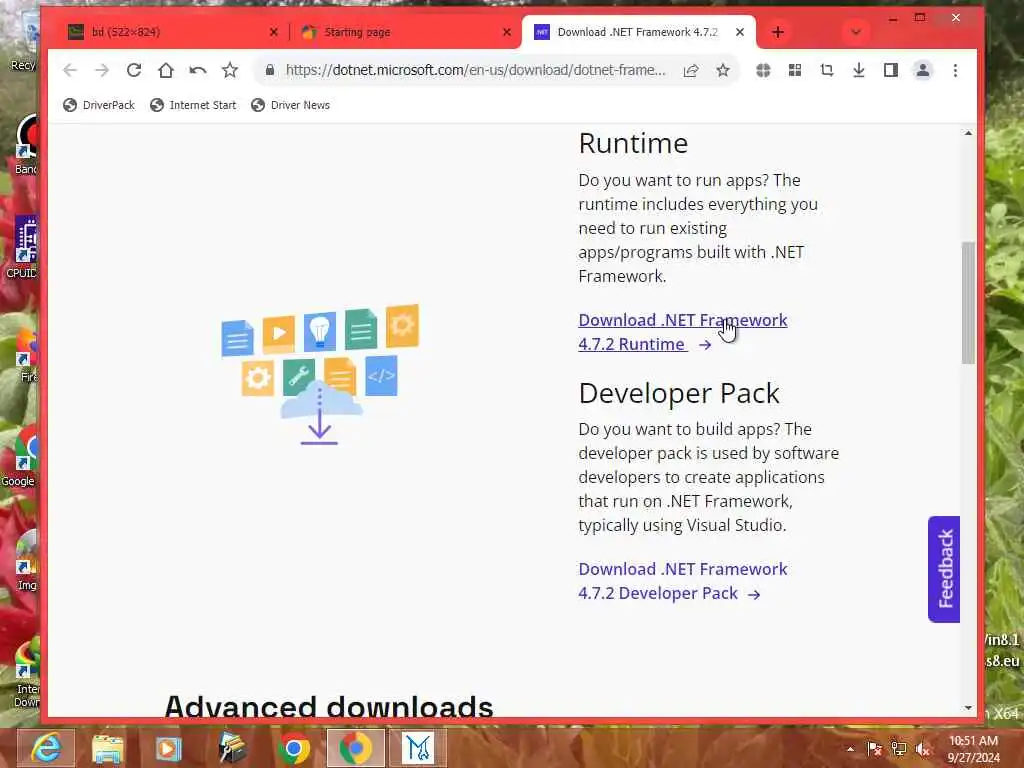1024x768 pixels.
Task: Close the bd (522×824) tab
Action: coord(274,32)
